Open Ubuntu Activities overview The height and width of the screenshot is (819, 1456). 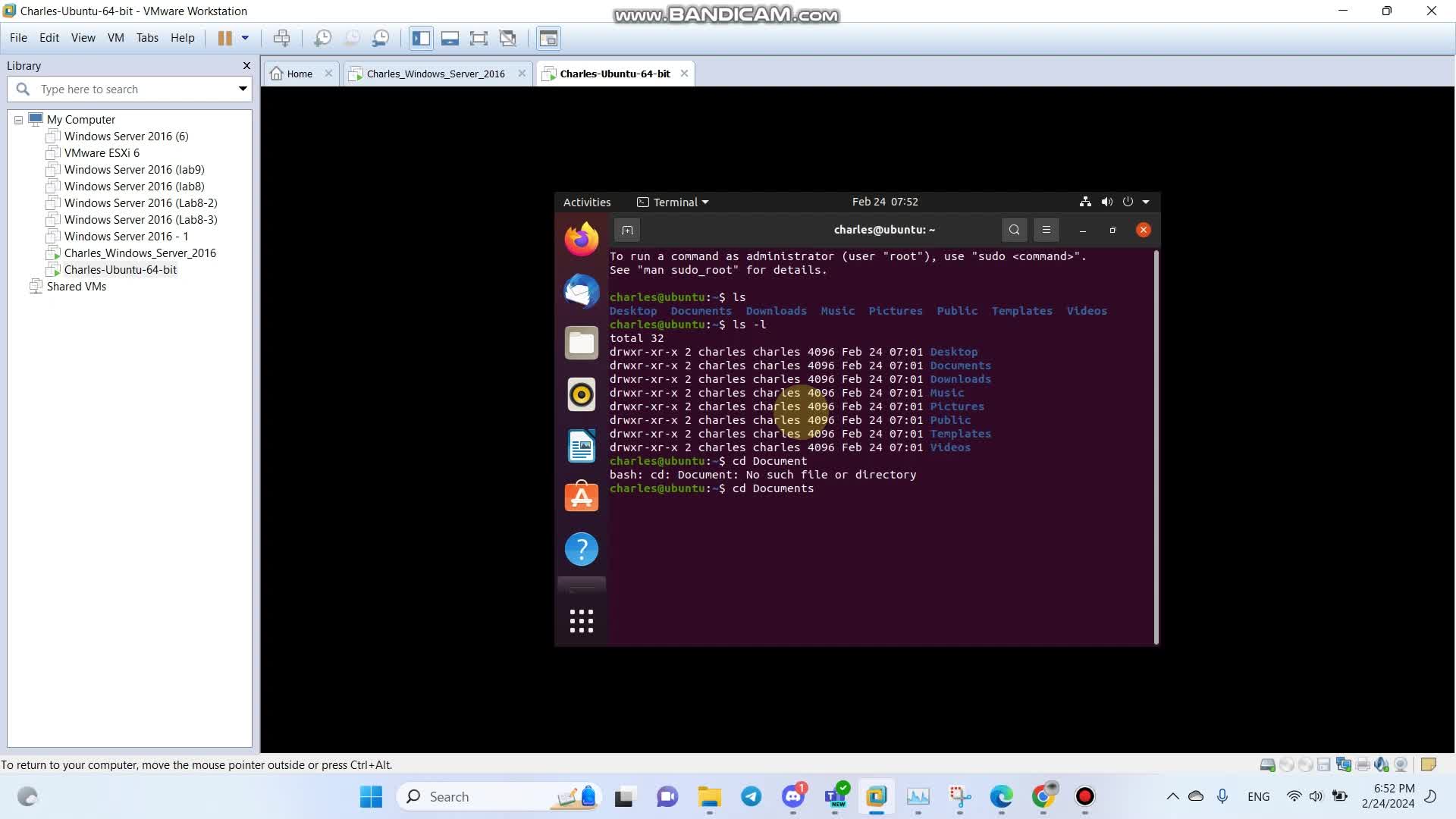pos(587,202)
